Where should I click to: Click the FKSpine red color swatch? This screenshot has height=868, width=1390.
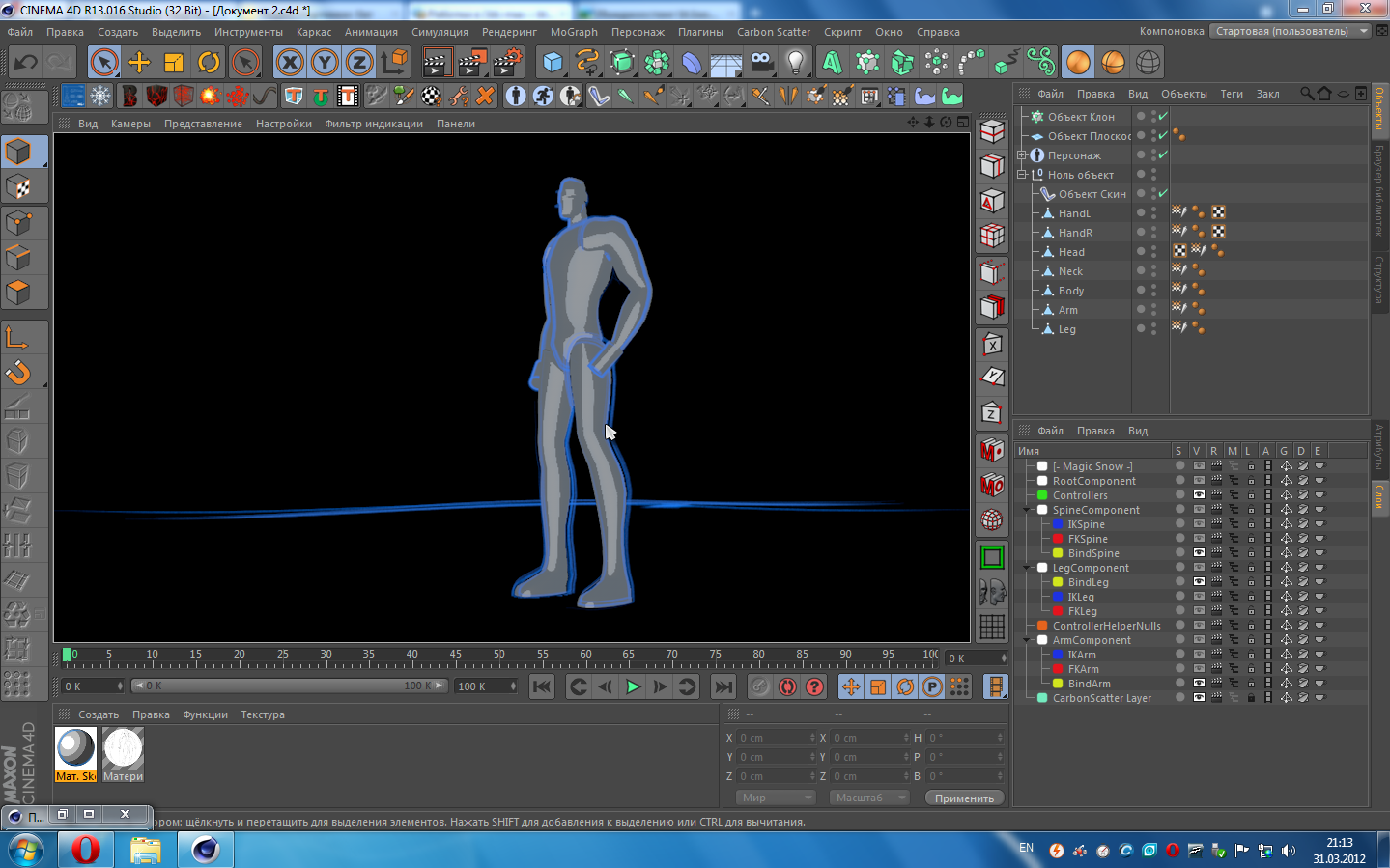pos(1058,539)
